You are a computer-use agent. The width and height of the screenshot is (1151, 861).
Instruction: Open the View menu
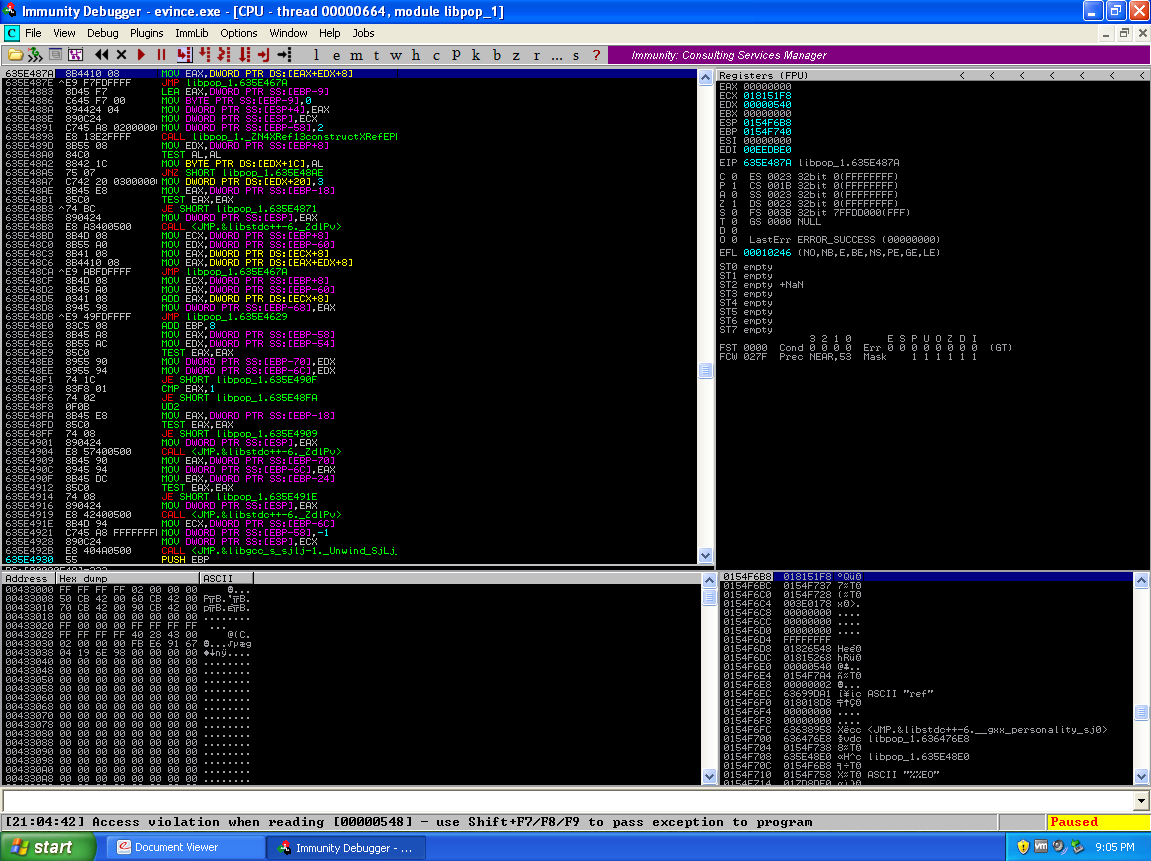point(64,33)
